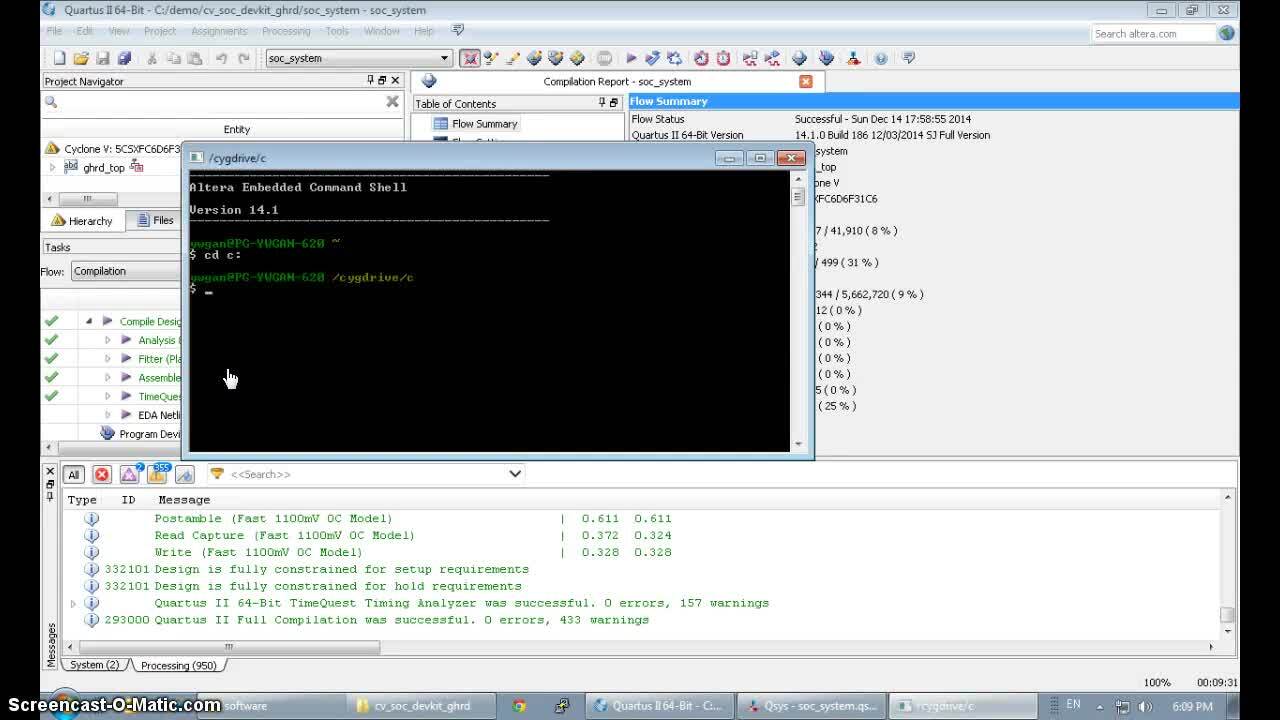This screenshot has width=1280, height=720.
Task: Open the soc_system project dropdown in the toolbar
Action: pyautogui.click(x=358, y=58)
